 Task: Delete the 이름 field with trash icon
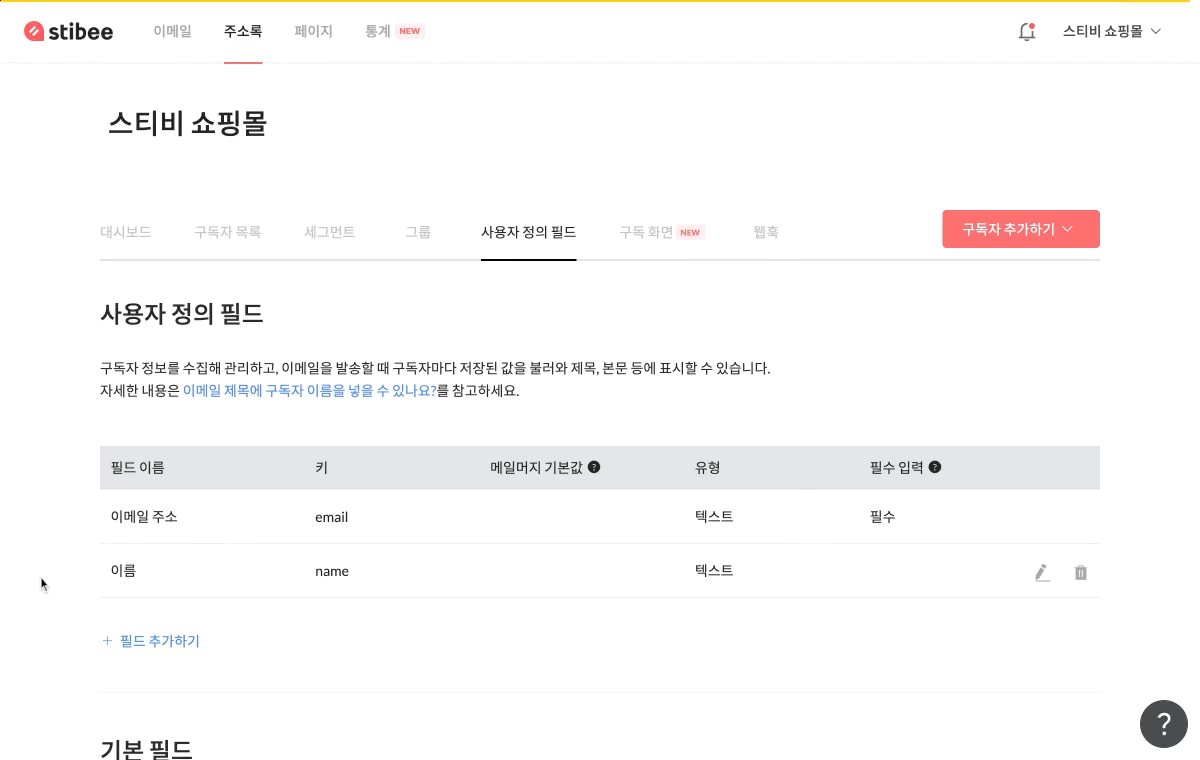point(1081,573)
